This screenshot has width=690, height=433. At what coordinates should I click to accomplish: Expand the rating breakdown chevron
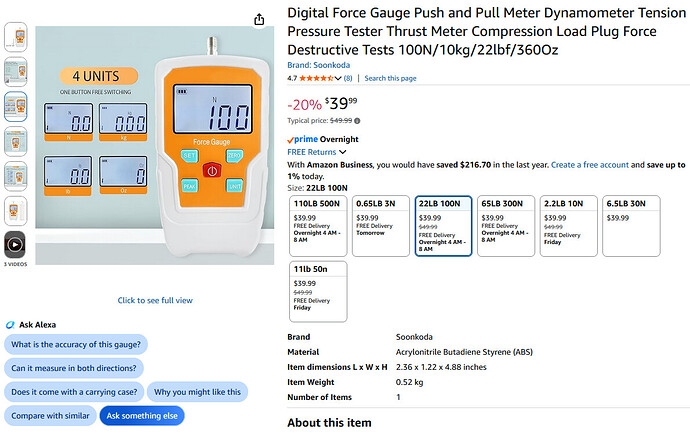click(x=338, y=78)
